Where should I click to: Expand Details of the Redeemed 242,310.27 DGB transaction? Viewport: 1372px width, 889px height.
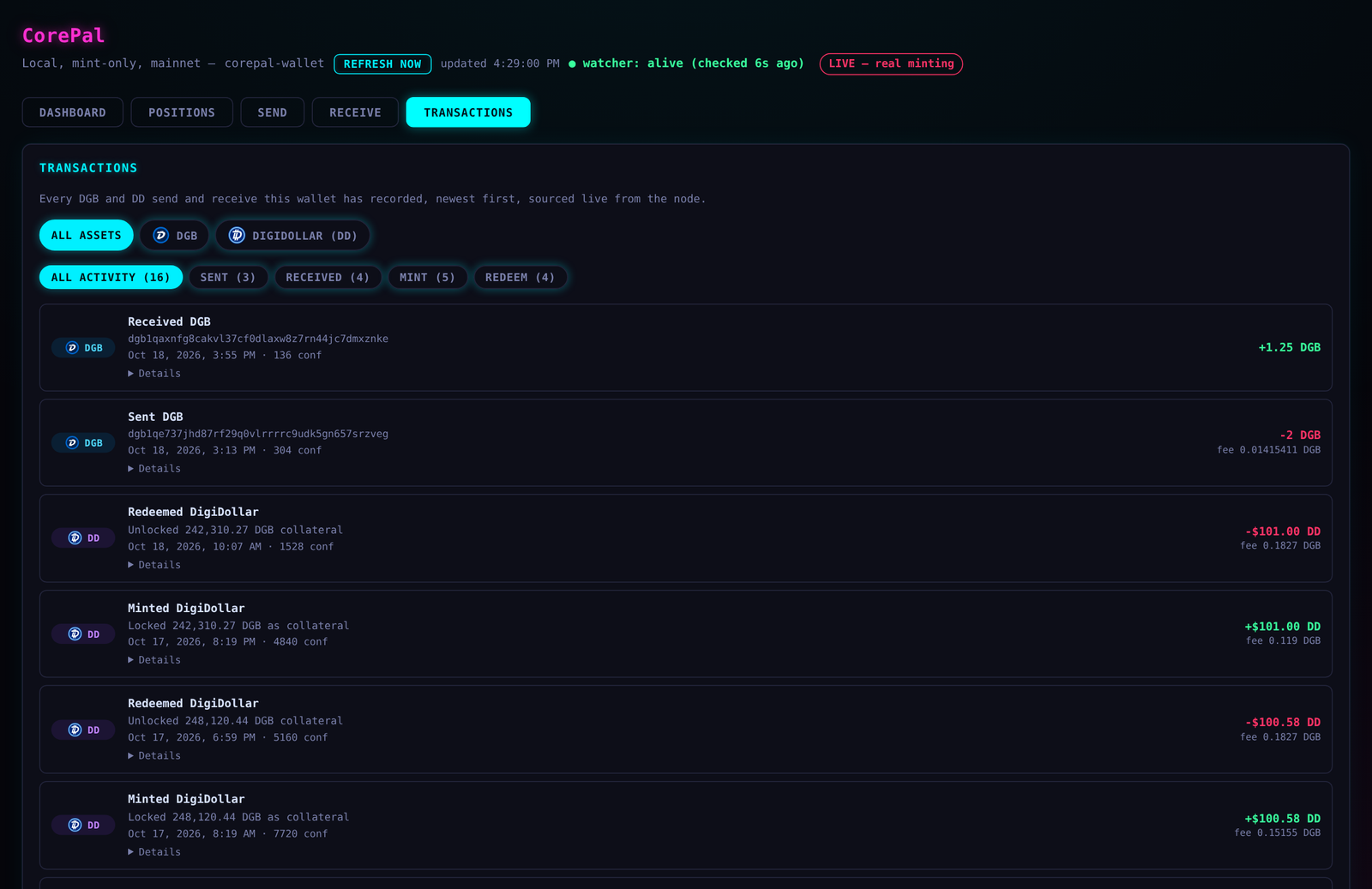click(154, 565)
